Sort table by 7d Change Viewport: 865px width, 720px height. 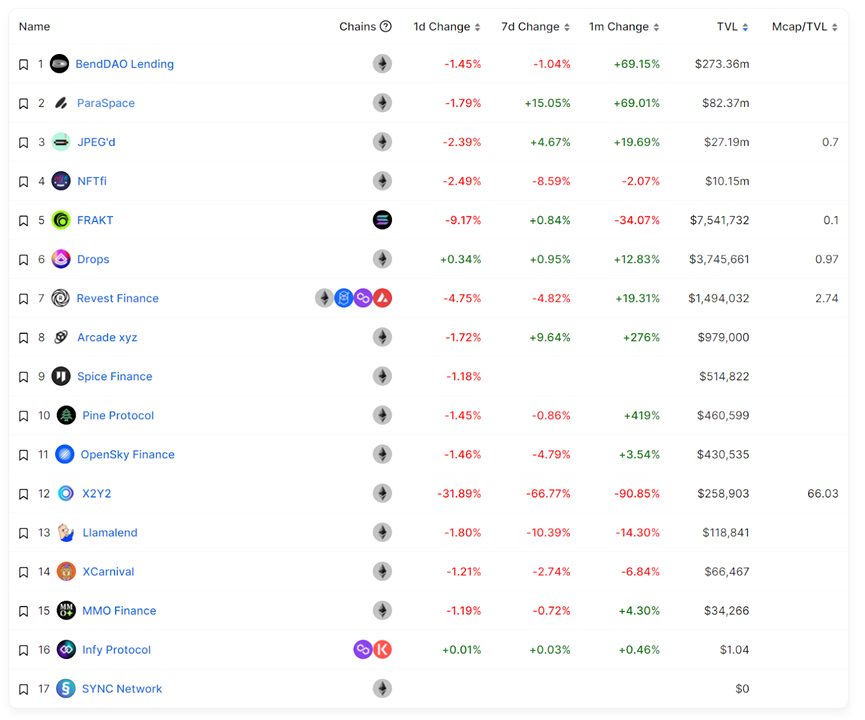click(x=536, y=27)
